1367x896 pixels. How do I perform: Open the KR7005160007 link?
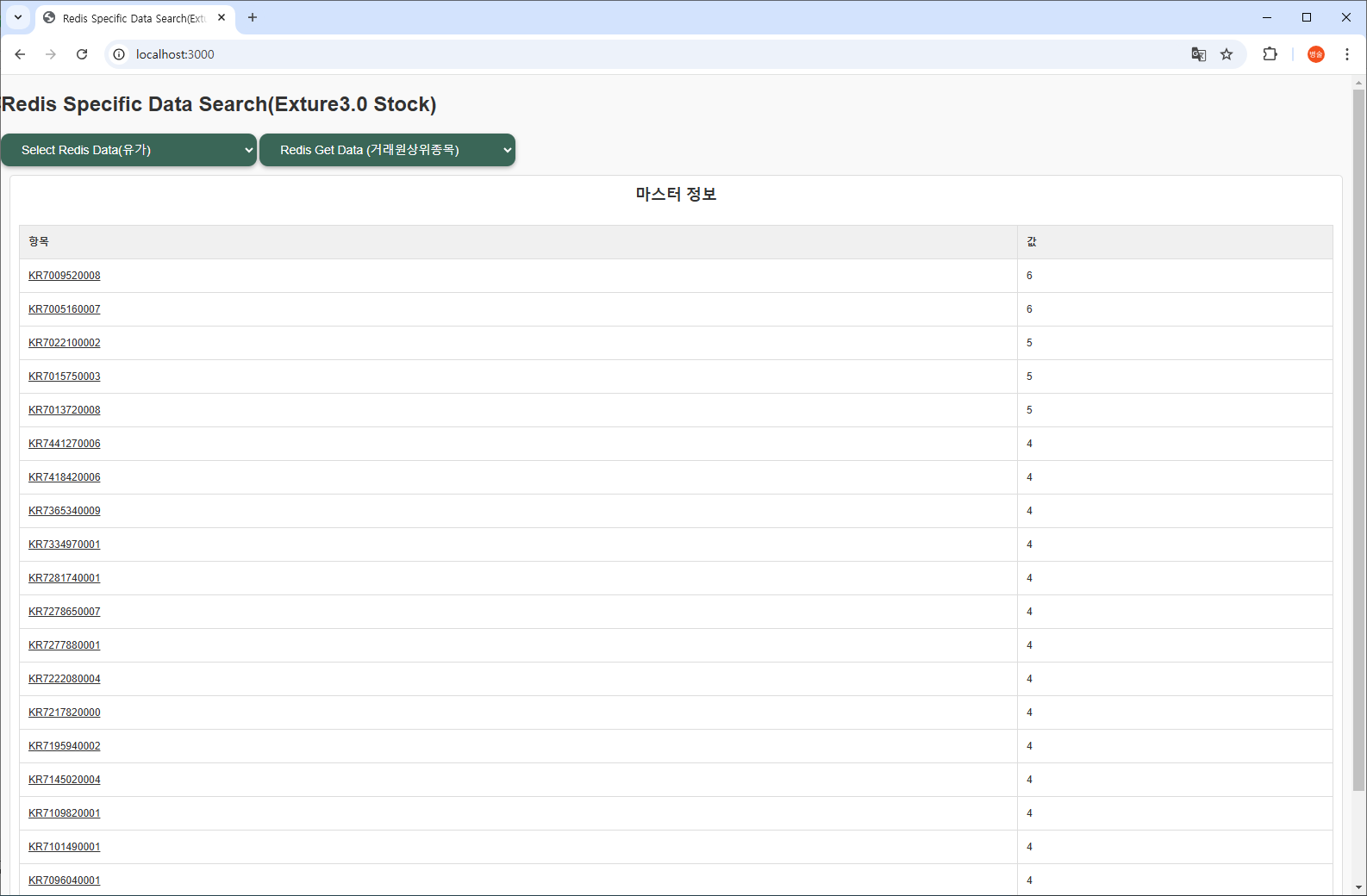[x=65, y=309]
